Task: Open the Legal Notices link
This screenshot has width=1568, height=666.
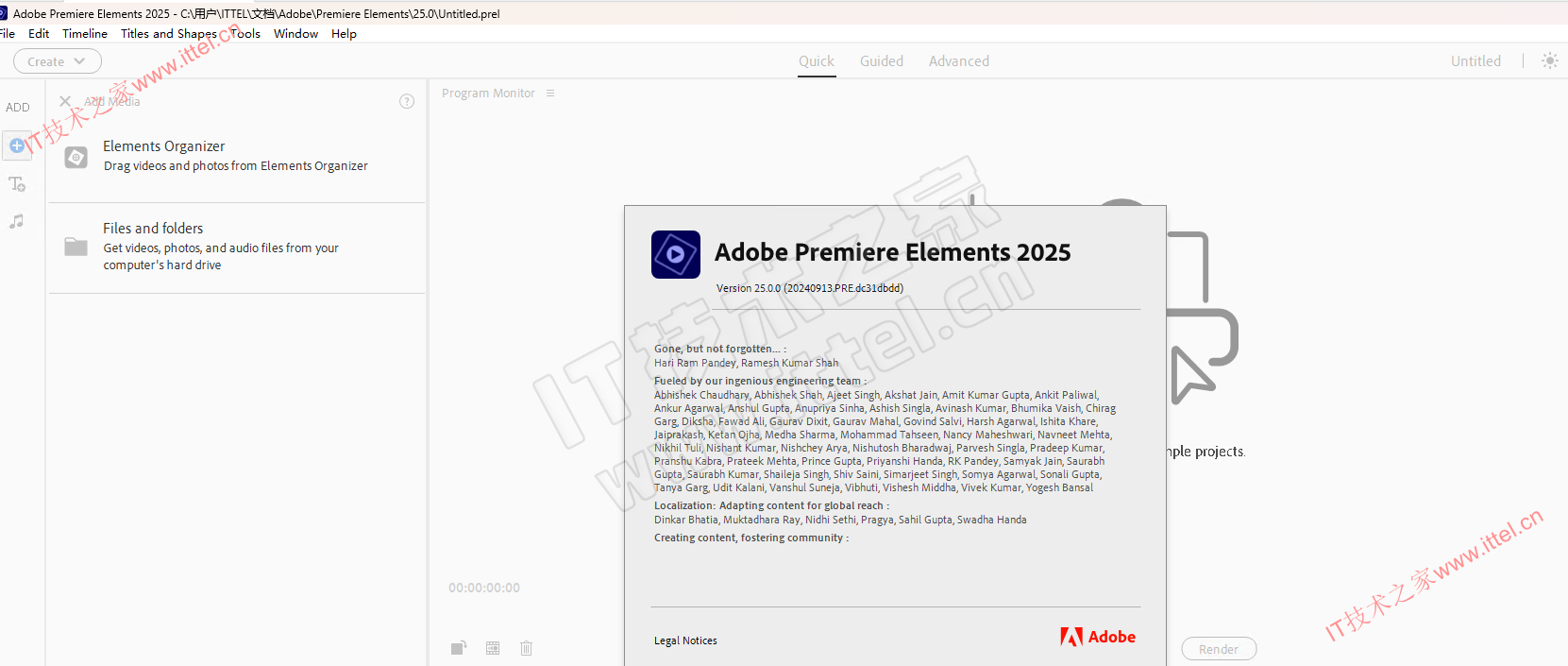Action: coord(685,640)
